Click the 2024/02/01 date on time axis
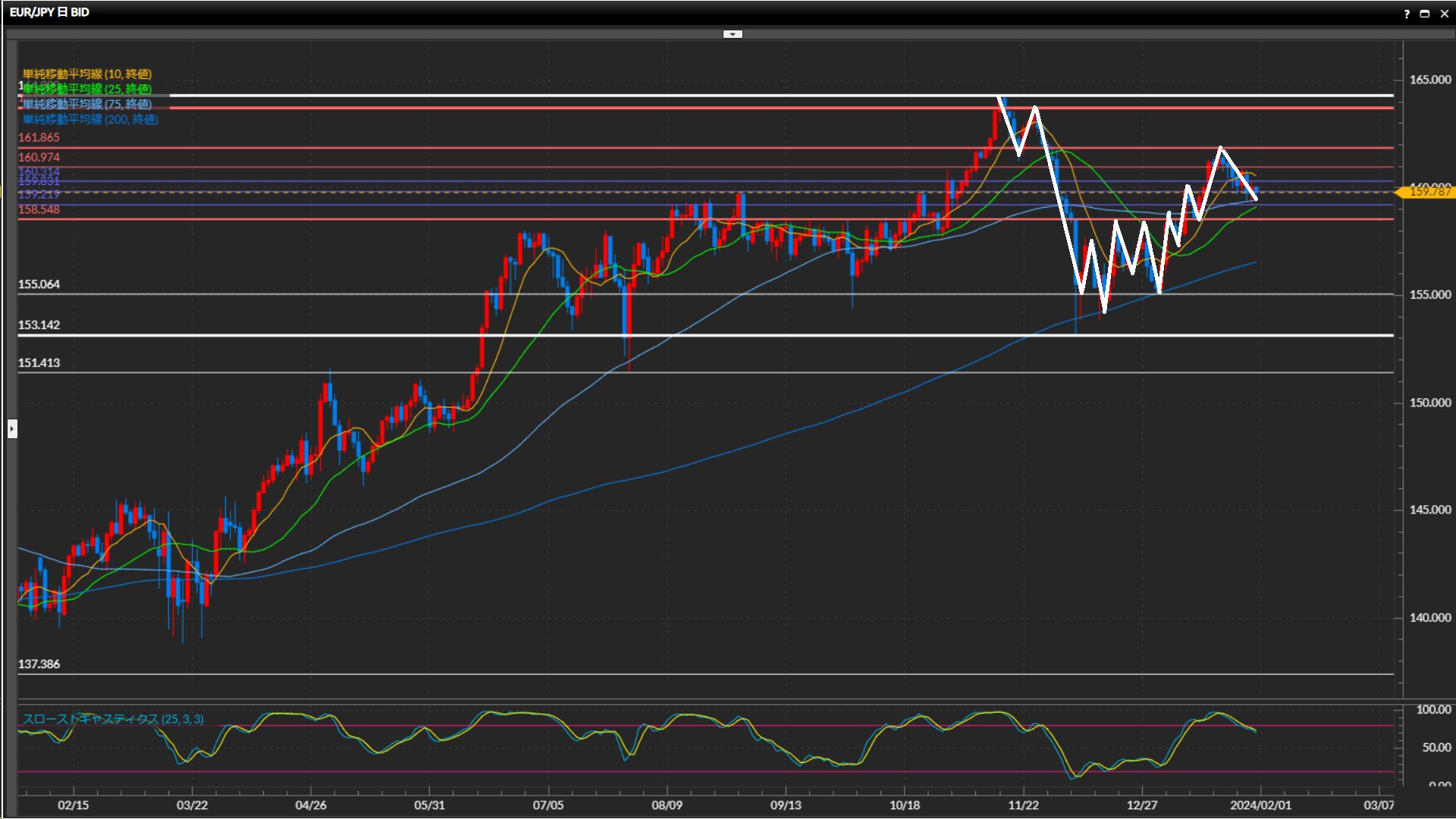 click(x=1260, y=805)
